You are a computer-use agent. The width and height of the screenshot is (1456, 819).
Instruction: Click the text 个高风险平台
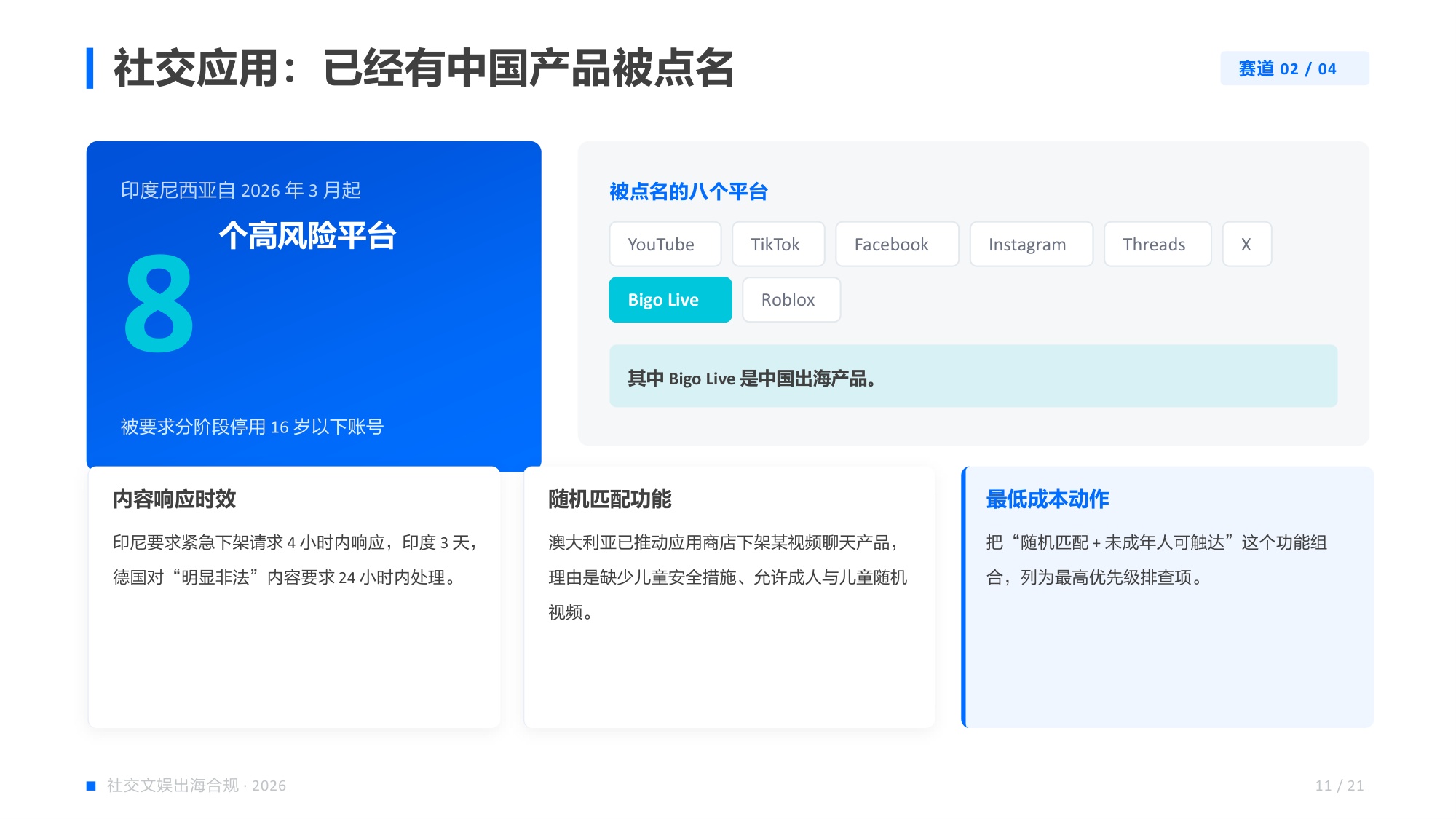[x=307, y=235]
